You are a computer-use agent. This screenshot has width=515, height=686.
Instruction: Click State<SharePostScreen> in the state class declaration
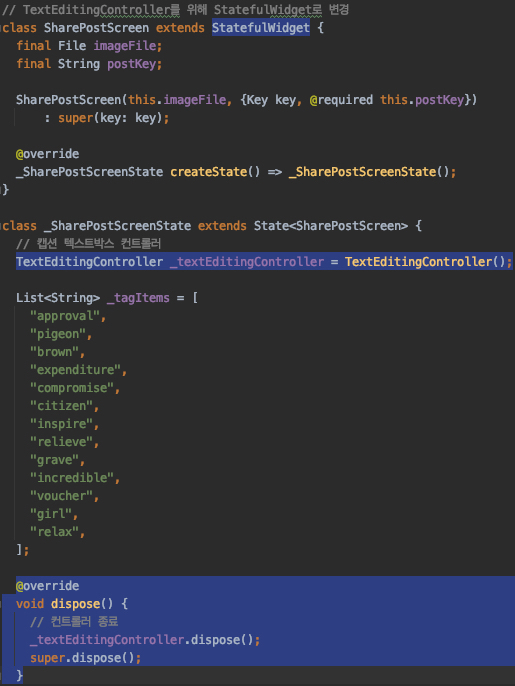pos(331,226)
